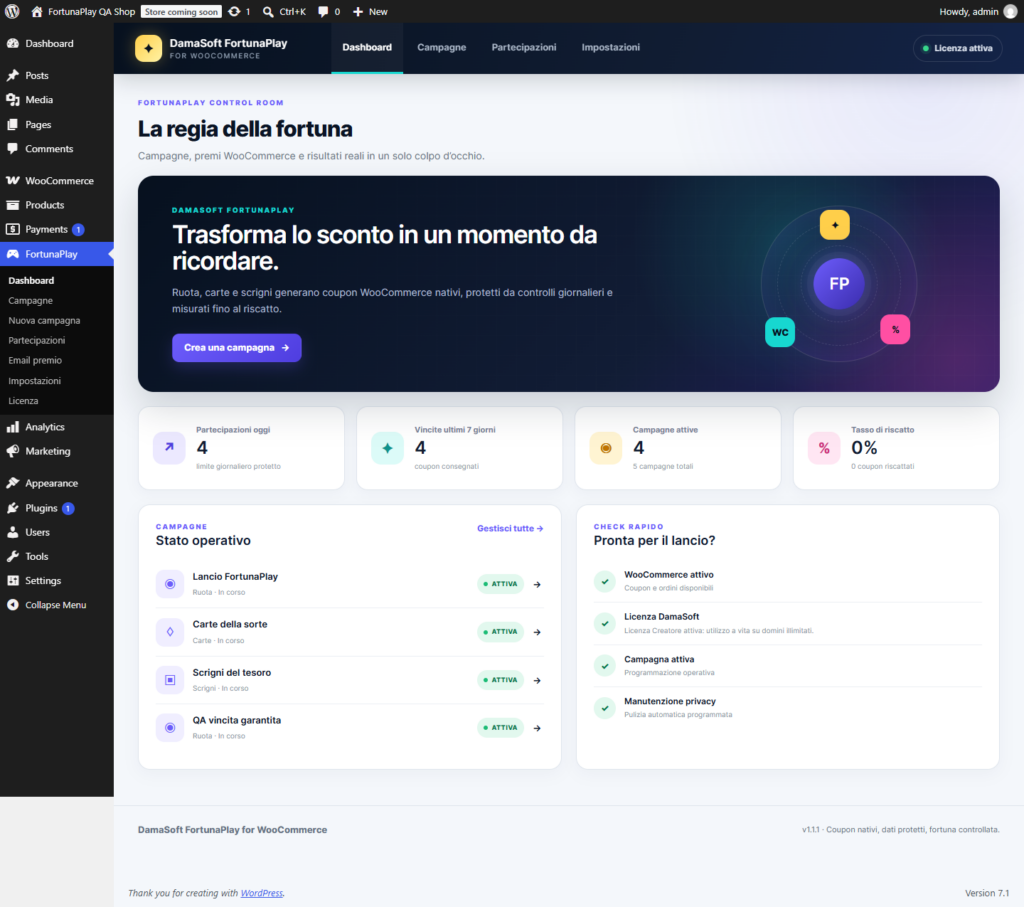Open the WordPress logo menu
This screenshot has width=1024, height=907.
point(12,11)
